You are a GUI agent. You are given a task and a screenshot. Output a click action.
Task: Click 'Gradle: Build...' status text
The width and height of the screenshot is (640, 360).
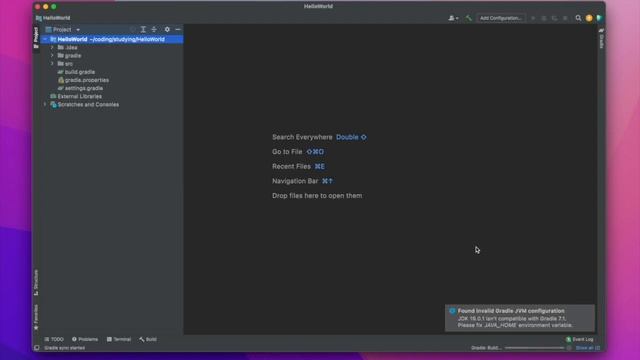coord(486,348)
